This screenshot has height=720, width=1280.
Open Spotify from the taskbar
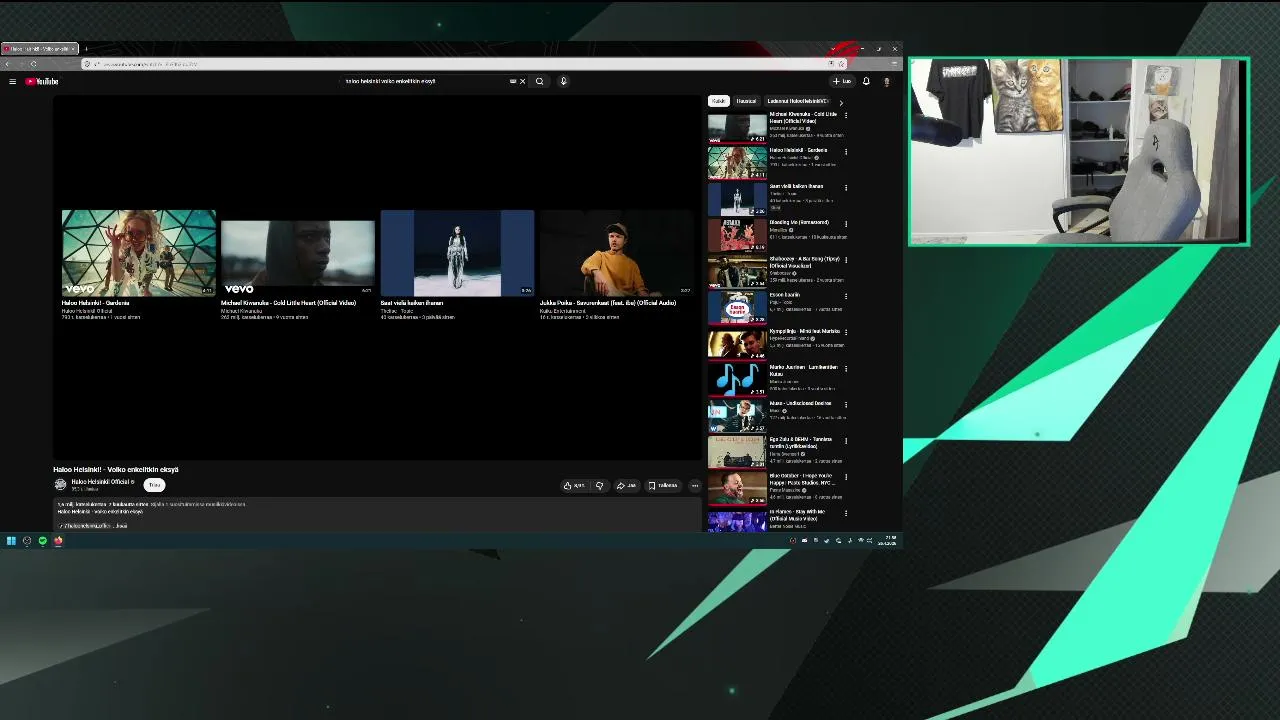point(42,541)
